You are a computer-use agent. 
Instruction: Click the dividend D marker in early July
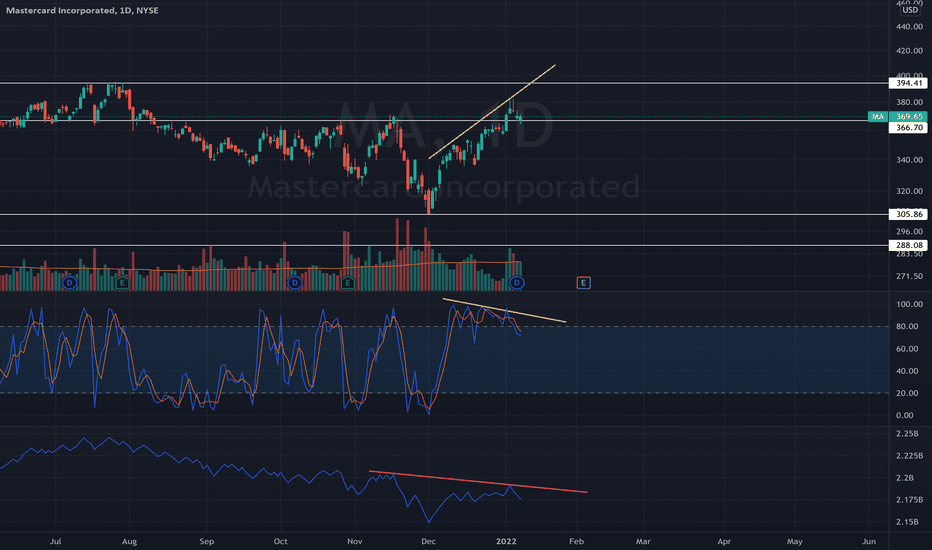pos(70,282)
